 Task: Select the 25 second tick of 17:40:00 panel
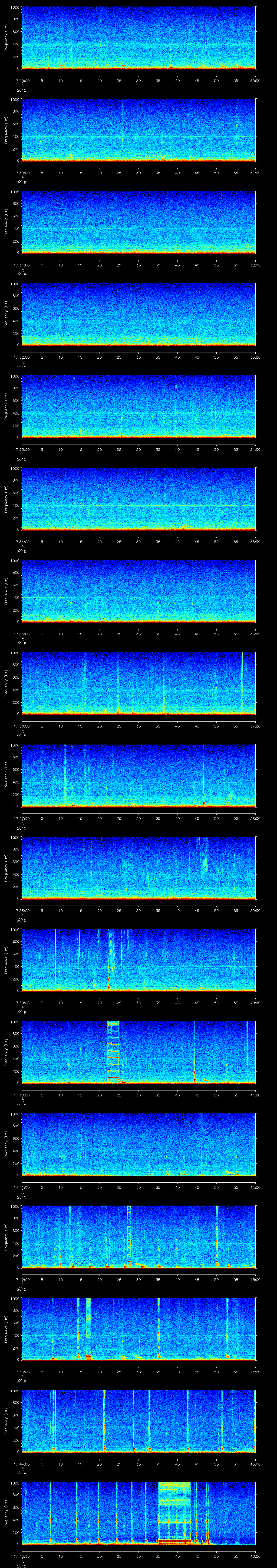click(x=119, y=1095)
